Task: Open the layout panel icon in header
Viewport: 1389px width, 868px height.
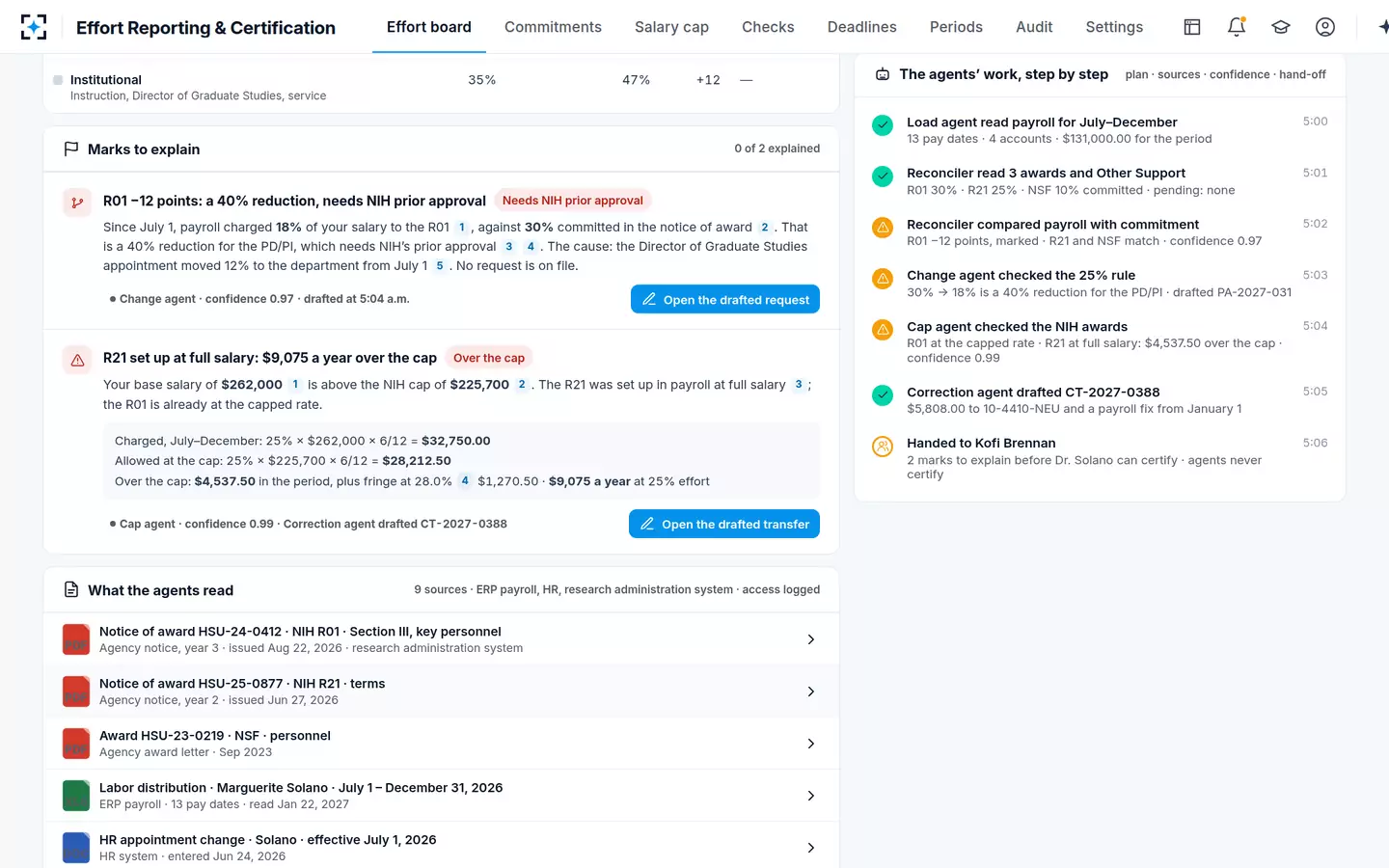Action: (1192, 27)
